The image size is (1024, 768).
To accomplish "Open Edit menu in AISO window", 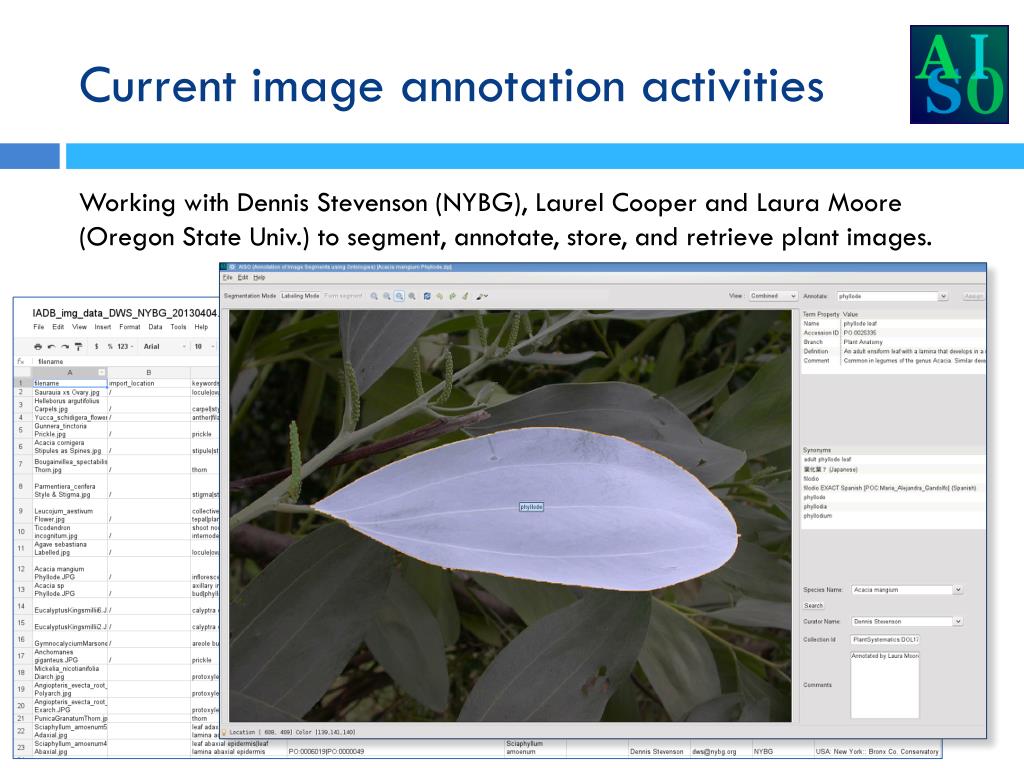I will [242, 278].
